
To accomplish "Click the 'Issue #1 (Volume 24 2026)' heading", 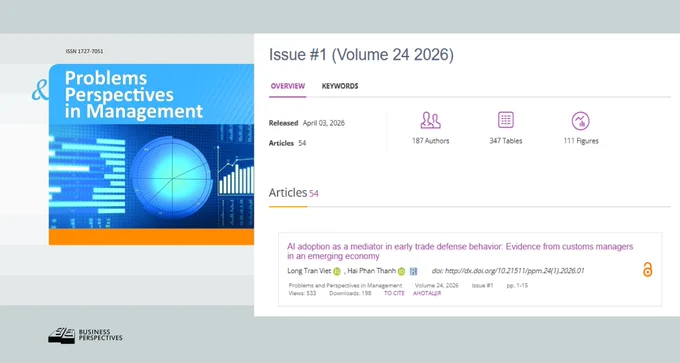I will (361, 55).
